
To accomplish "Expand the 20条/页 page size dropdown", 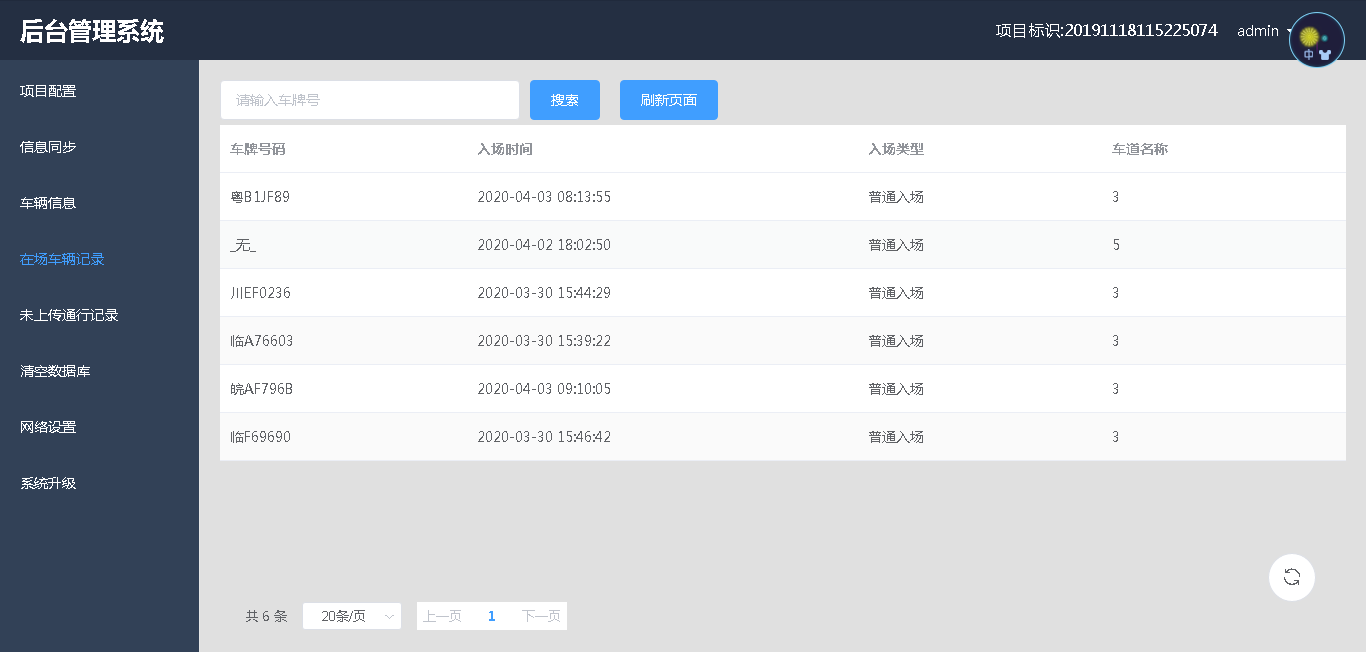I will point(352,616).
